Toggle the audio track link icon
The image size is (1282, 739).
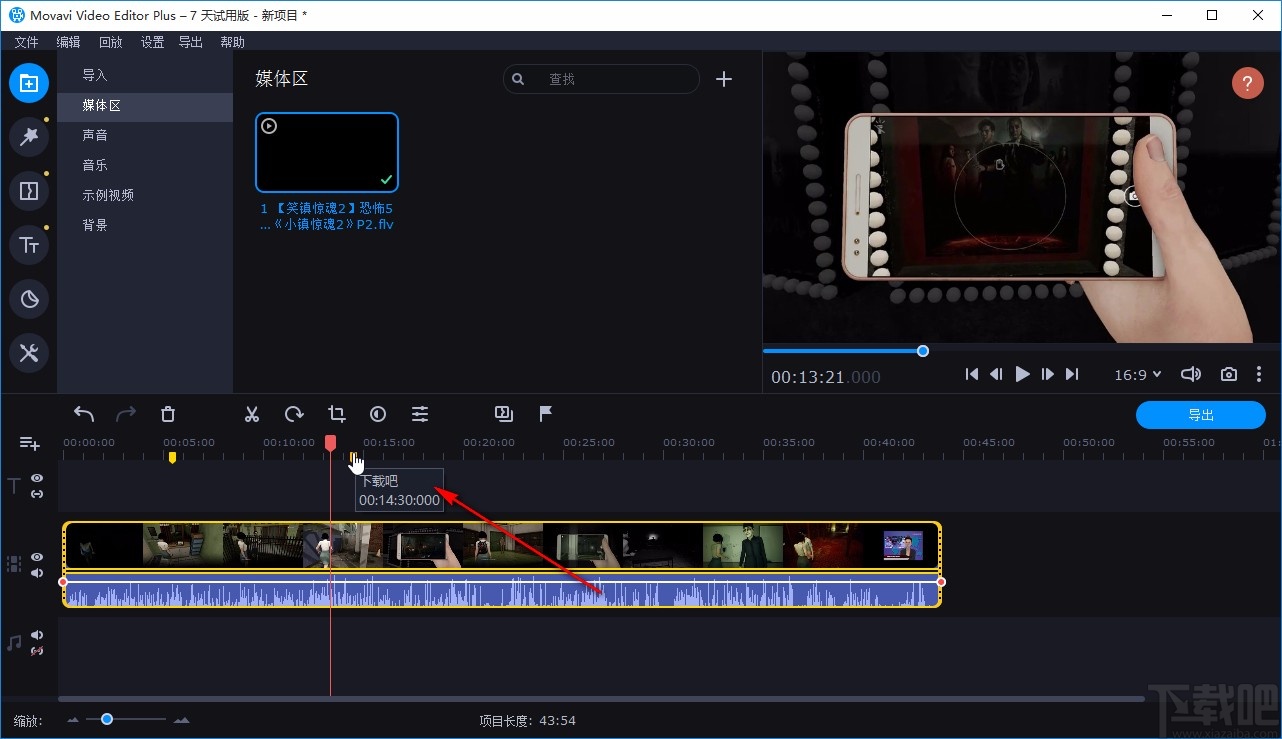[37, 651]
